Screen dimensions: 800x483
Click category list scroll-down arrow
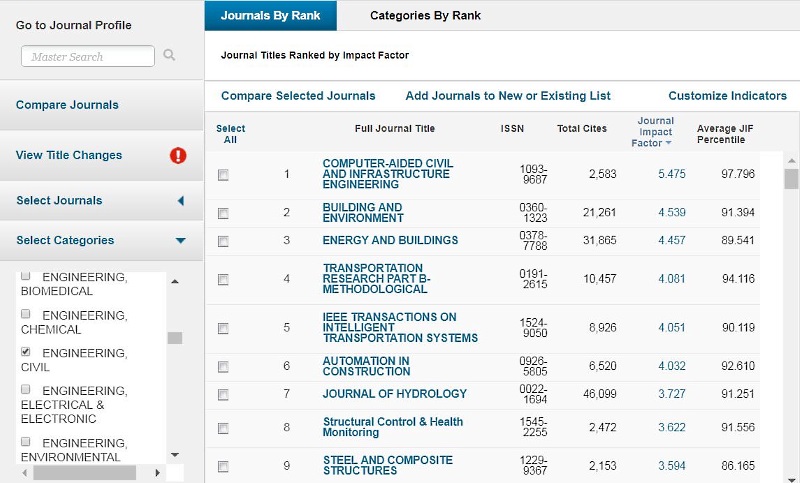(175, 454)
